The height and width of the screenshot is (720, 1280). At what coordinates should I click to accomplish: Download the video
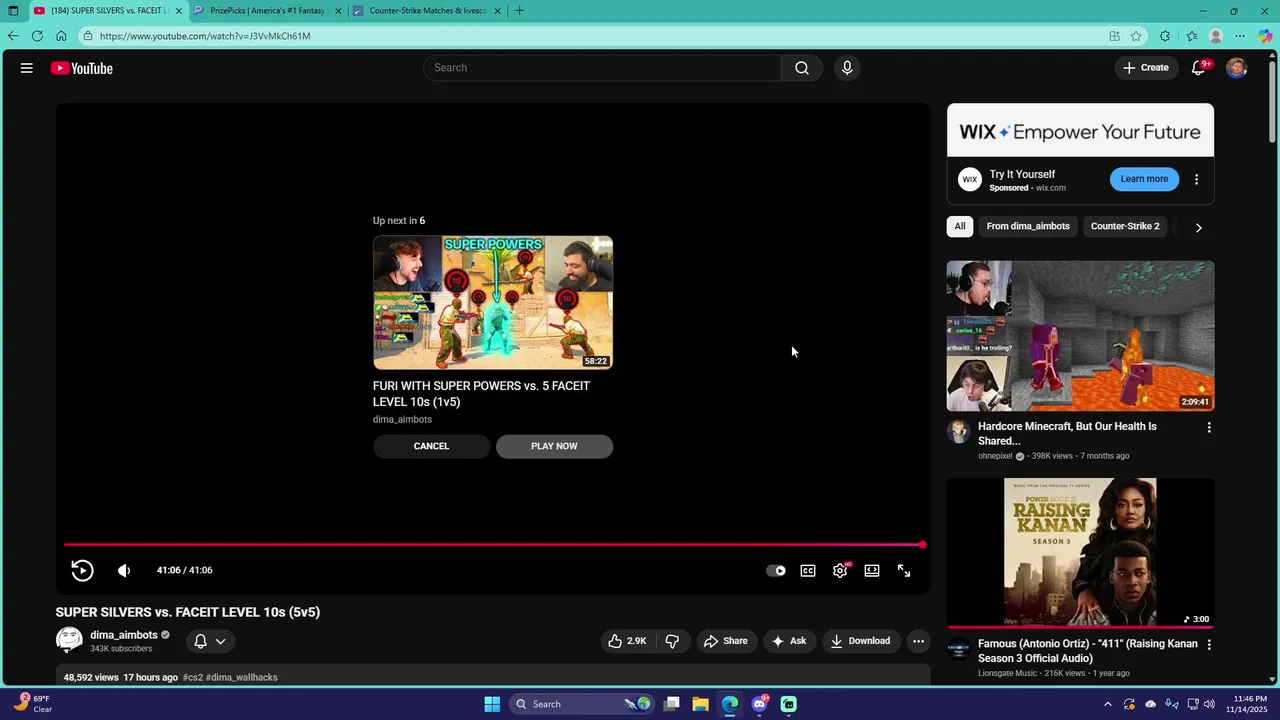tap(860, 641)
